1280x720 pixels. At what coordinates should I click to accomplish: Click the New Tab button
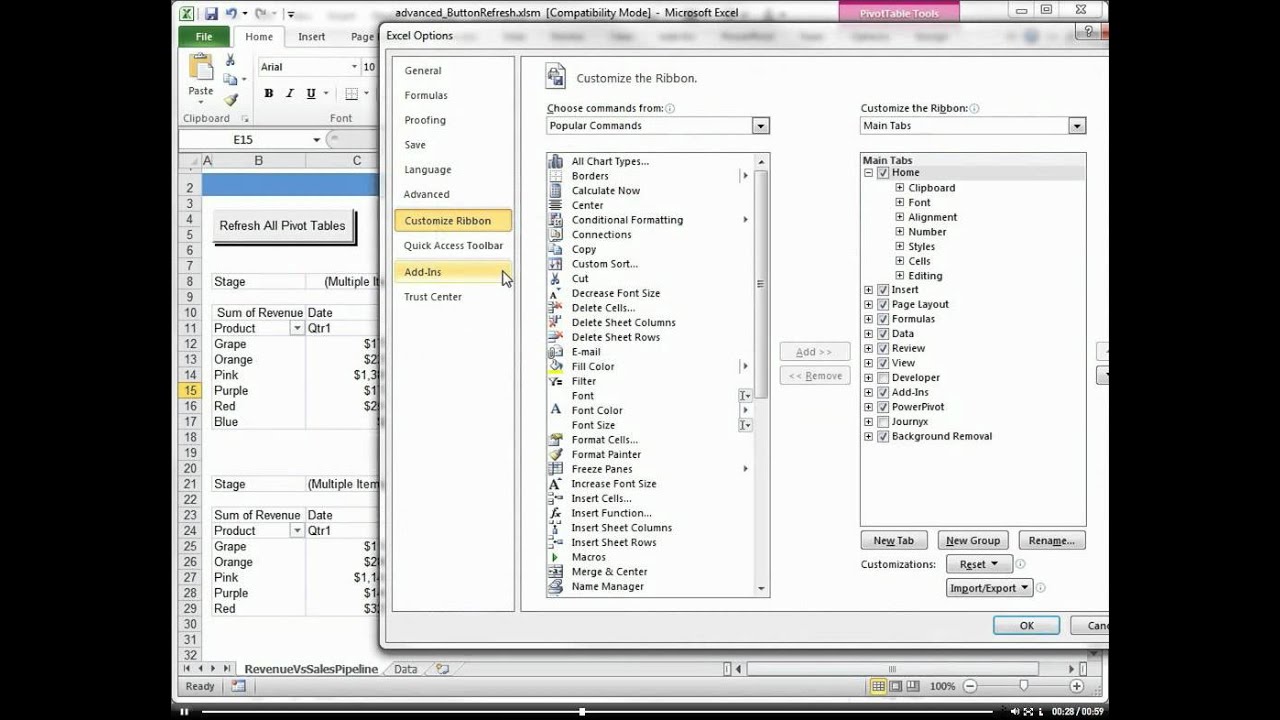tap(893, 540)
